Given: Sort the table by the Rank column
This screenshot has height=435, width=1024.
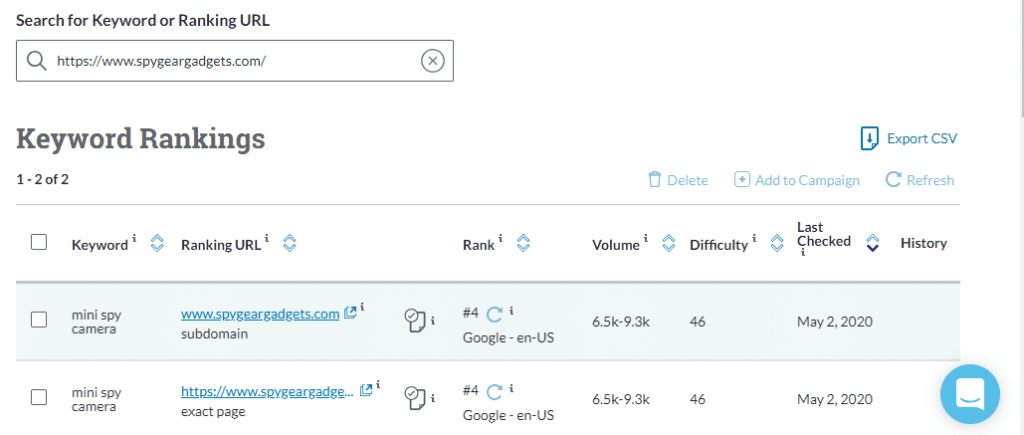Looking at the screenshot, I should click(x=522, y=243).
